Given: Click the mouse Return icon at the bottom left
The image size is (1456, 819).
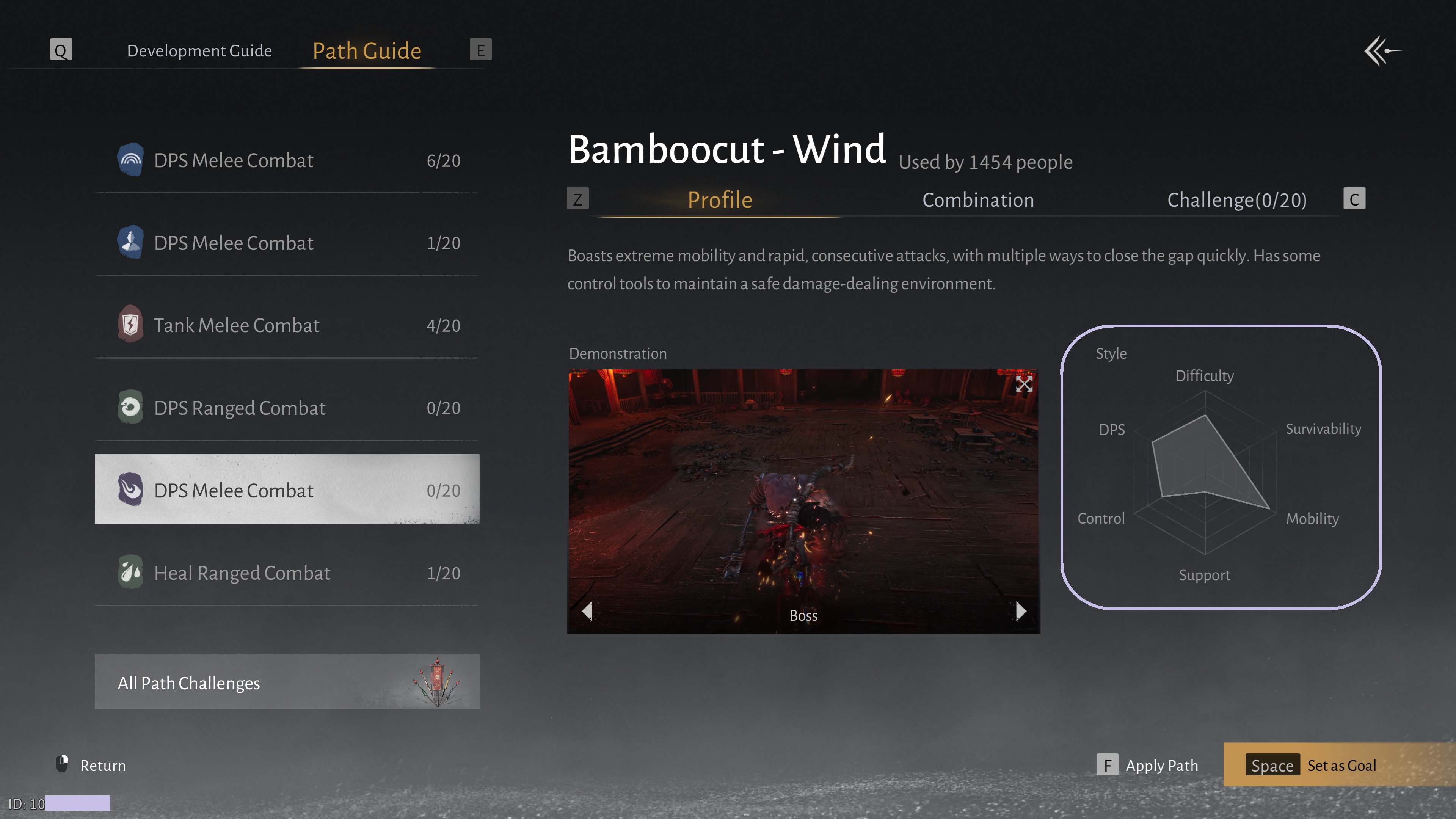Looking at the screenshot, I should (x=62, y=764).
